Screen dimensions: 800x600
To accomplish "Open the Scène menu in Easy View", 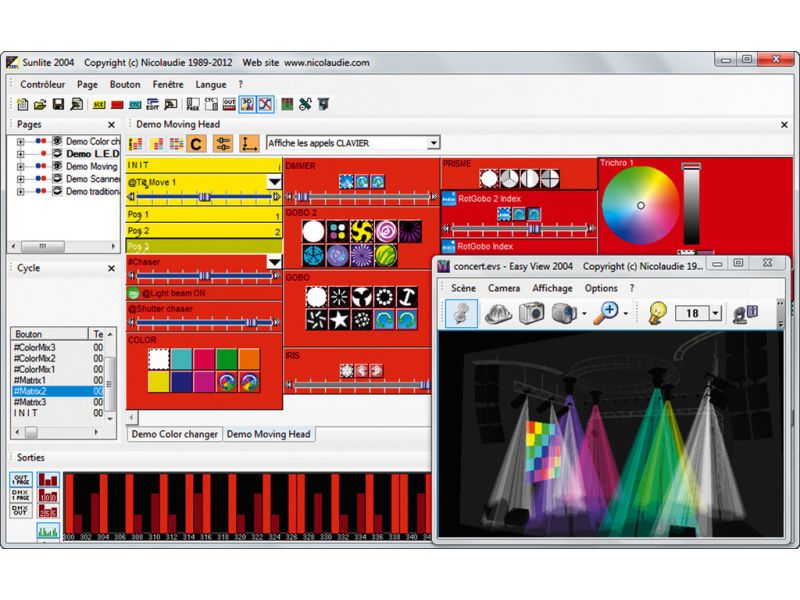I will tap(463, 288).
